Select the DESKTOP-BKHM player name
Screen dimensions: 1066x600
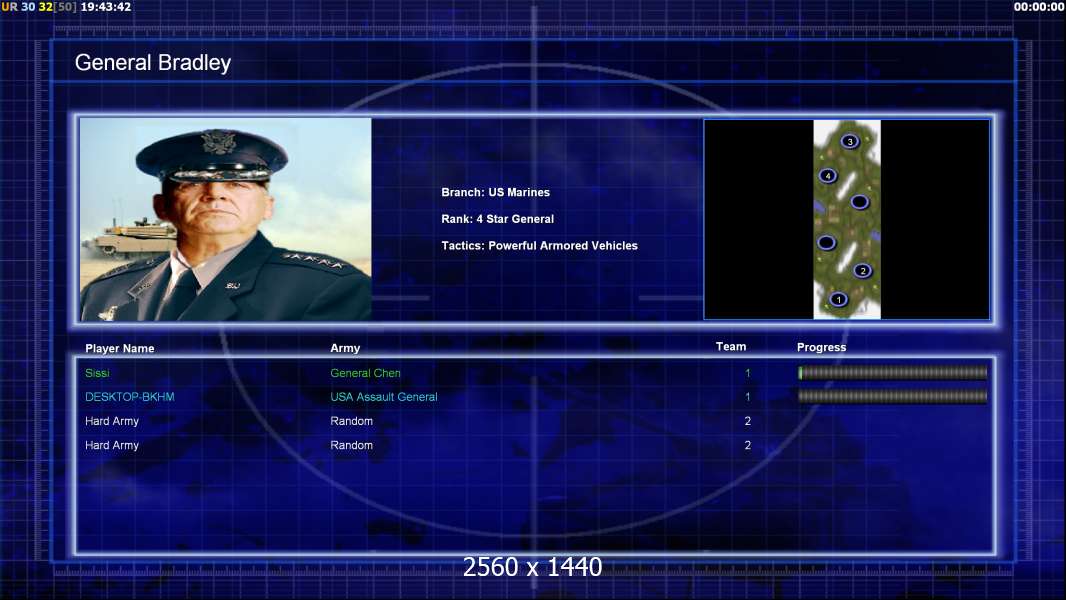130,397
